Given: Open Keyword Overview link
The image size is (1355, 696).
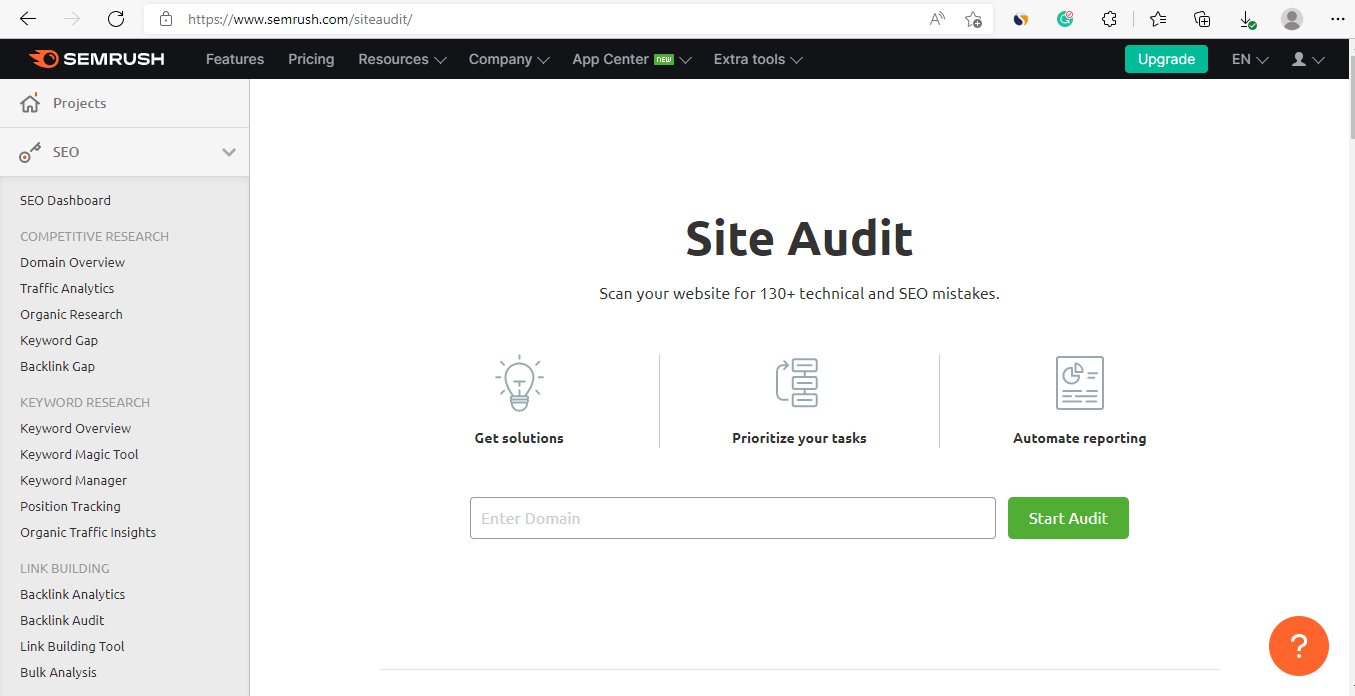Looking at the screenshot, I should 75,428.
